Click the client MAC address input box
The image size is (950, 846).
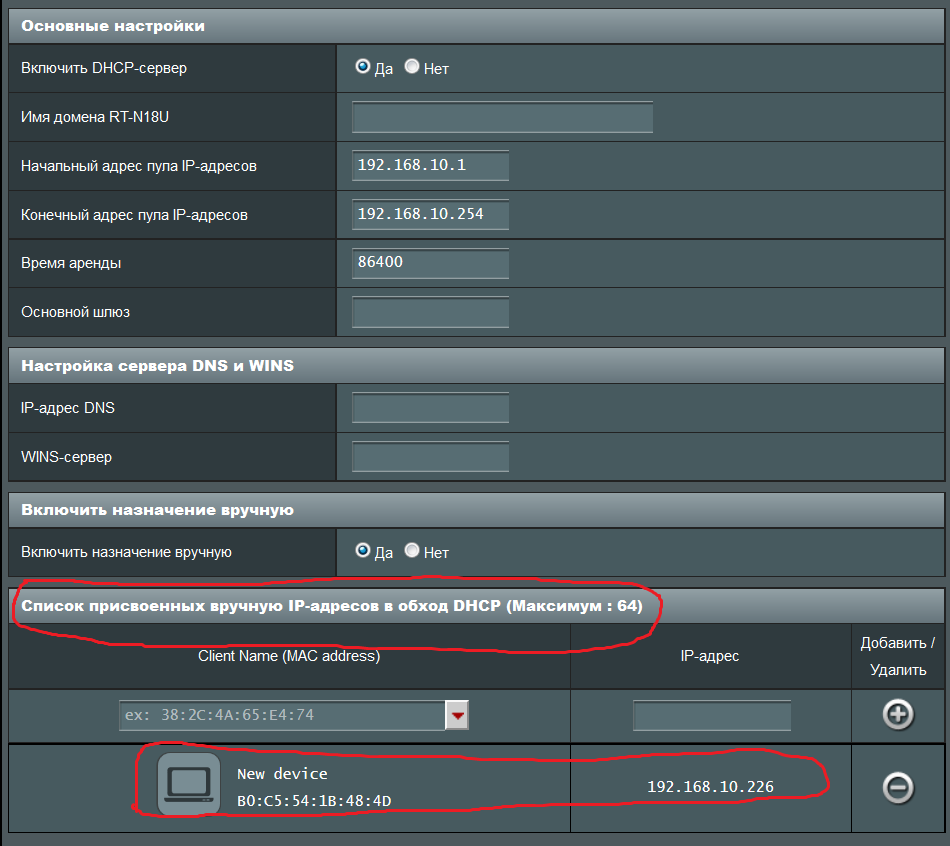click(282, 715)
